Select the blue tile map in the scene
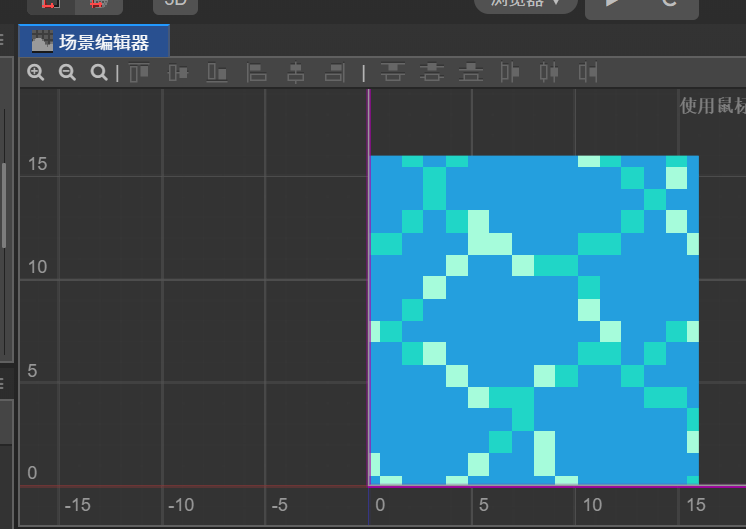 pos(534,320)
